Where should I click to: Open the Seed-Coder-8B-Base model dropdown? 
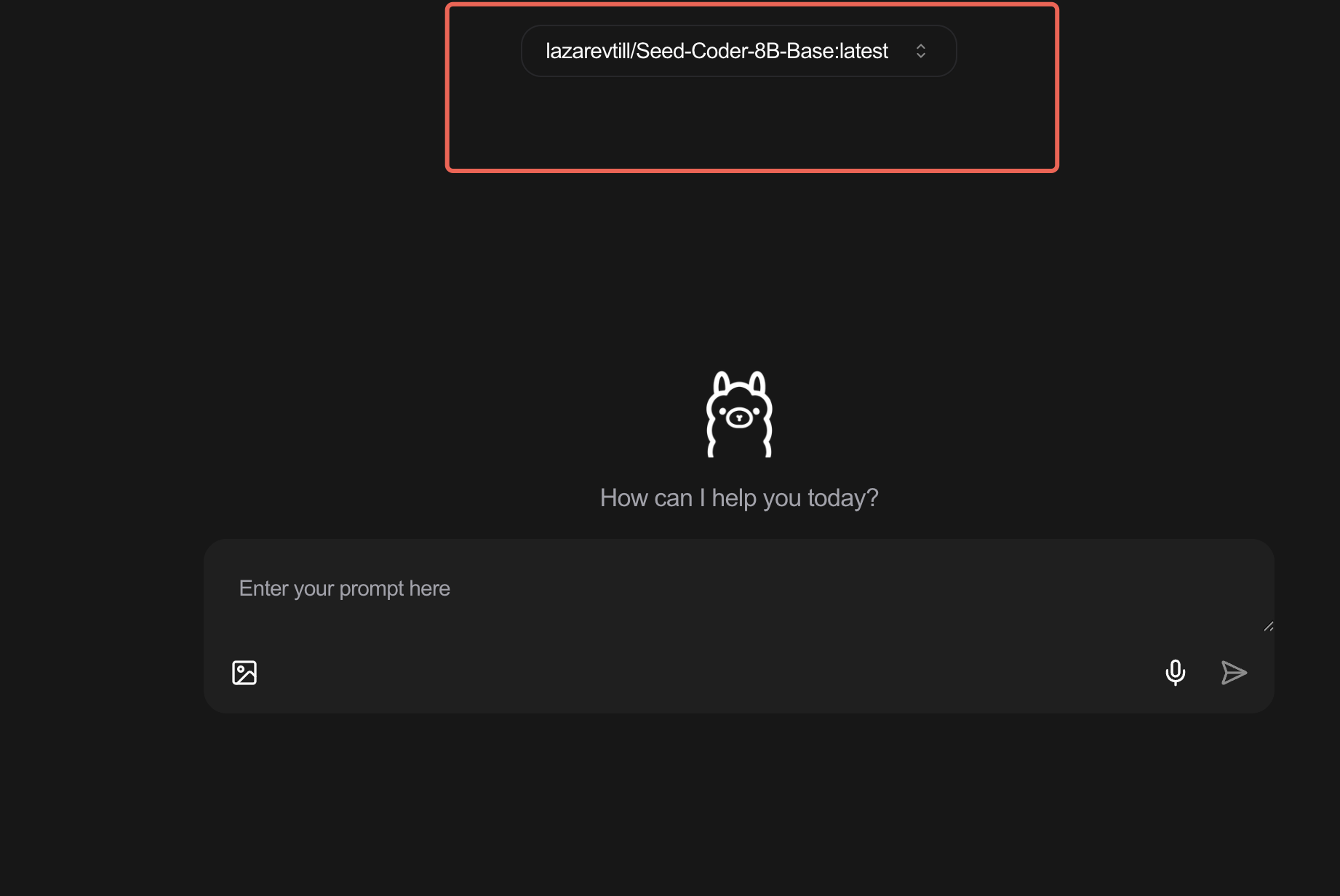738,51
